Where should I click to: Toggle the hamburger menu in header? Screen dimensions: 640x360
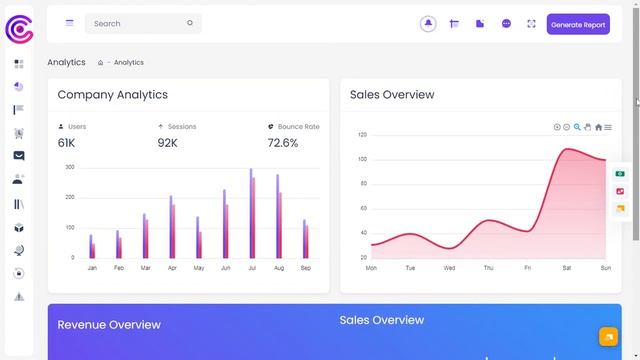click(69, 23)
